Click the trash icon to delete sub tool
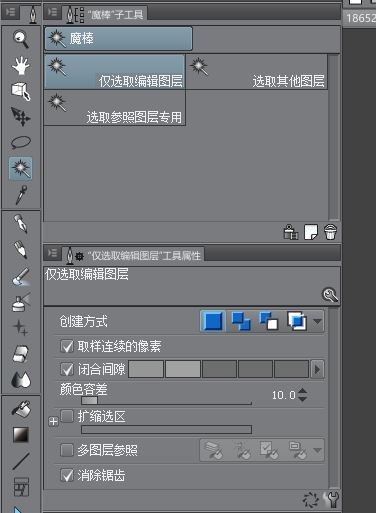The image size is (376, 513). pos(330,232)
